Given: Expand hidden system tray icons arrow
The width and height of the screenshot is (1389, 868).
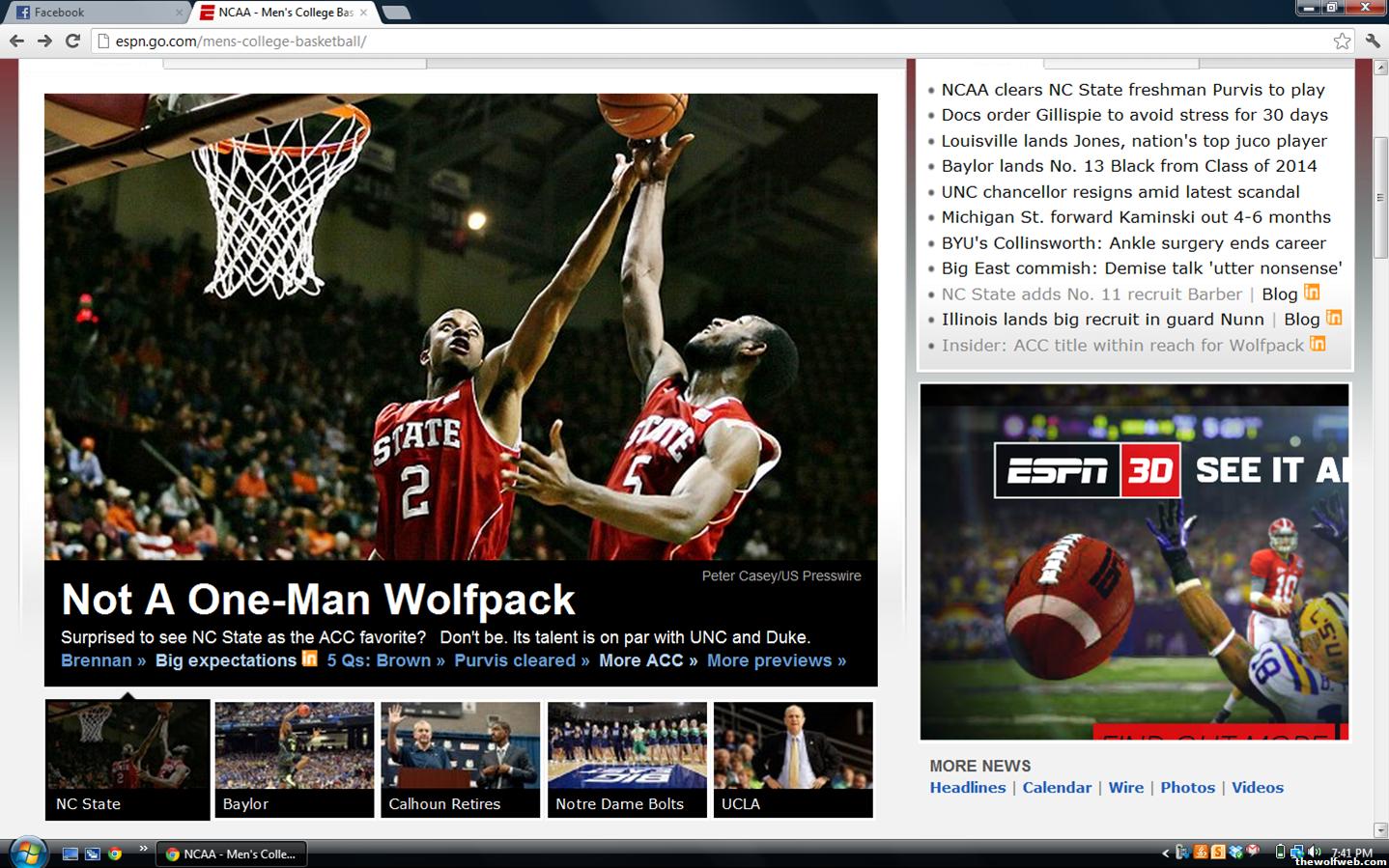Looking at the screenshot, I should 1165,853.
